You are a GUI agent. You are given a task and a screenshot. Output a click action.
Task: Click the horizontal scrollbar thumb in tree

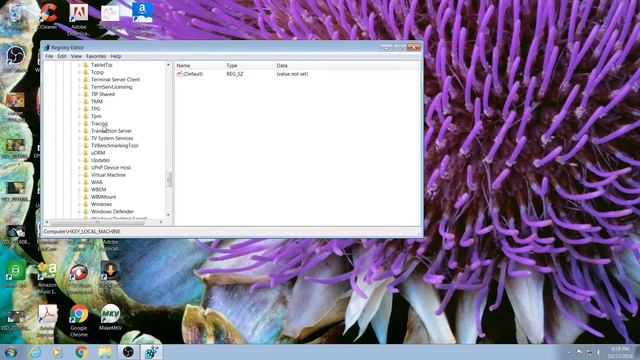(97, 222)
